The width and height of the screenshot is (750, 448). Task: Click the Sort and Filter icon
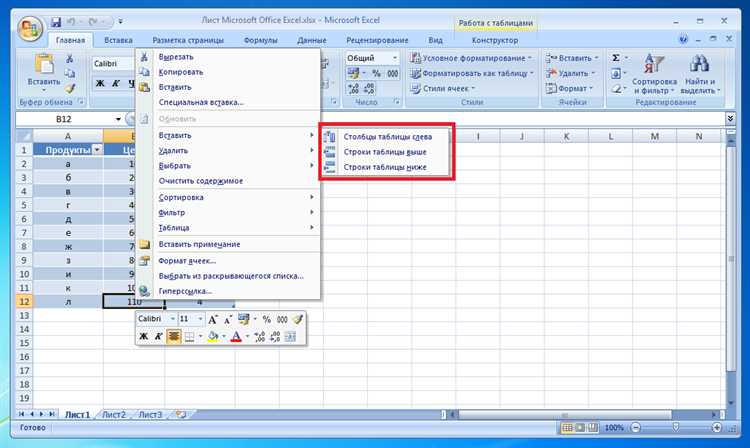tap(654, 65)
